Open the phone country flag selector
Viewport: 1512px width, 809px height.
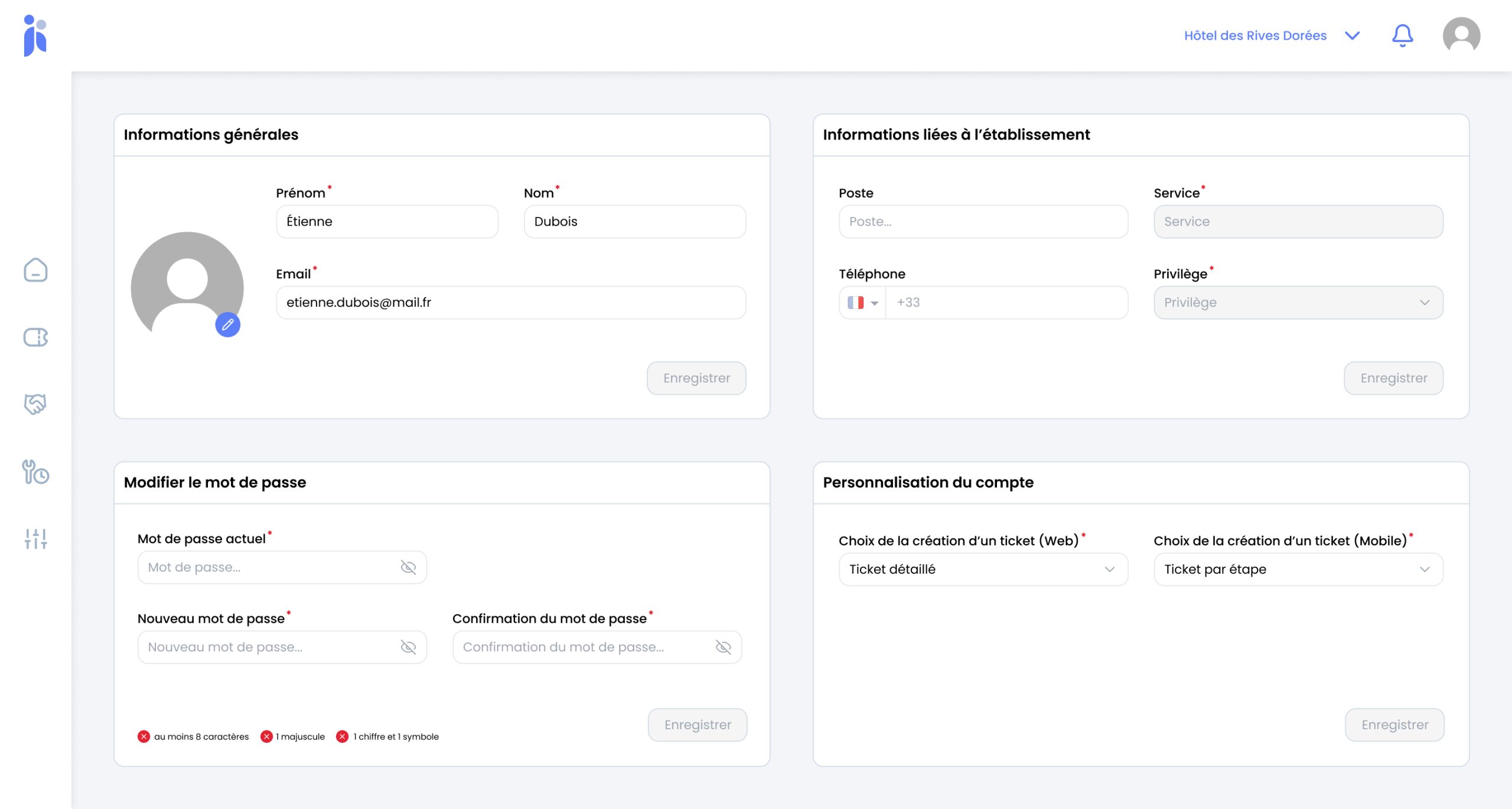pyautogui.click(x=862, y=303)
